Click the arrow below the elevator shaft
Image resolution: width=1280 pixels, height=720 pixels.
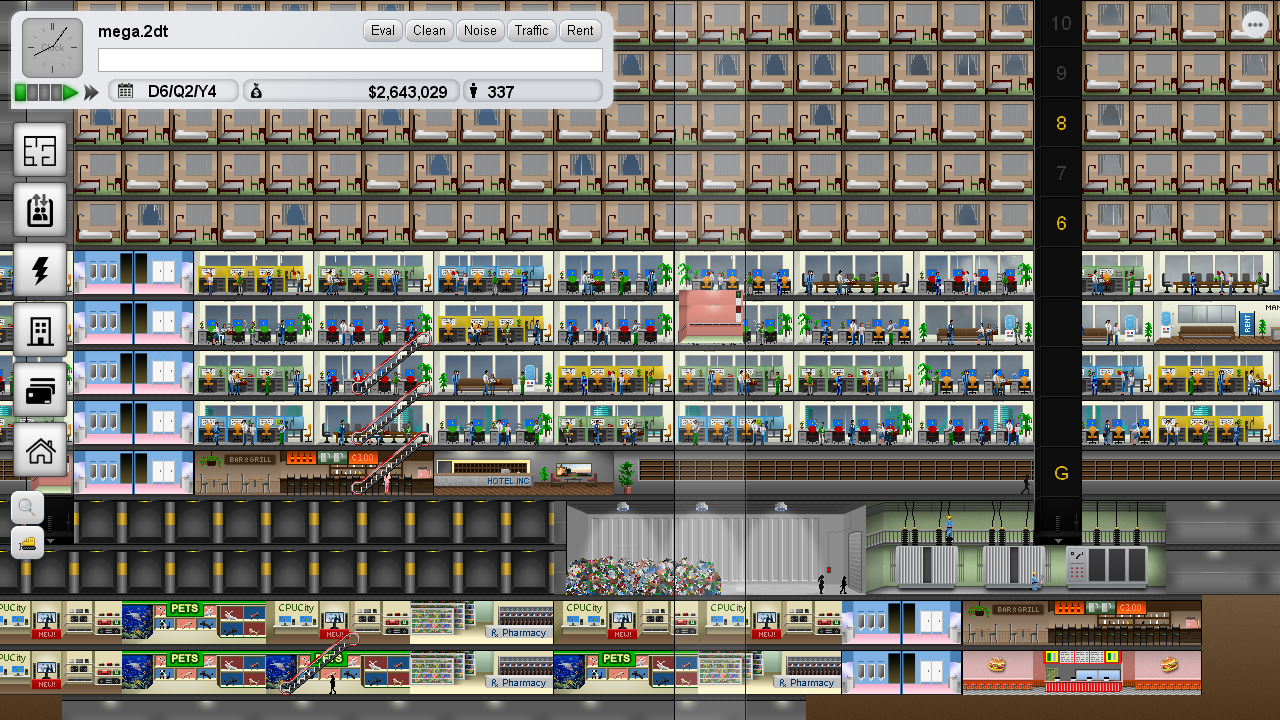pos(1059,540)
